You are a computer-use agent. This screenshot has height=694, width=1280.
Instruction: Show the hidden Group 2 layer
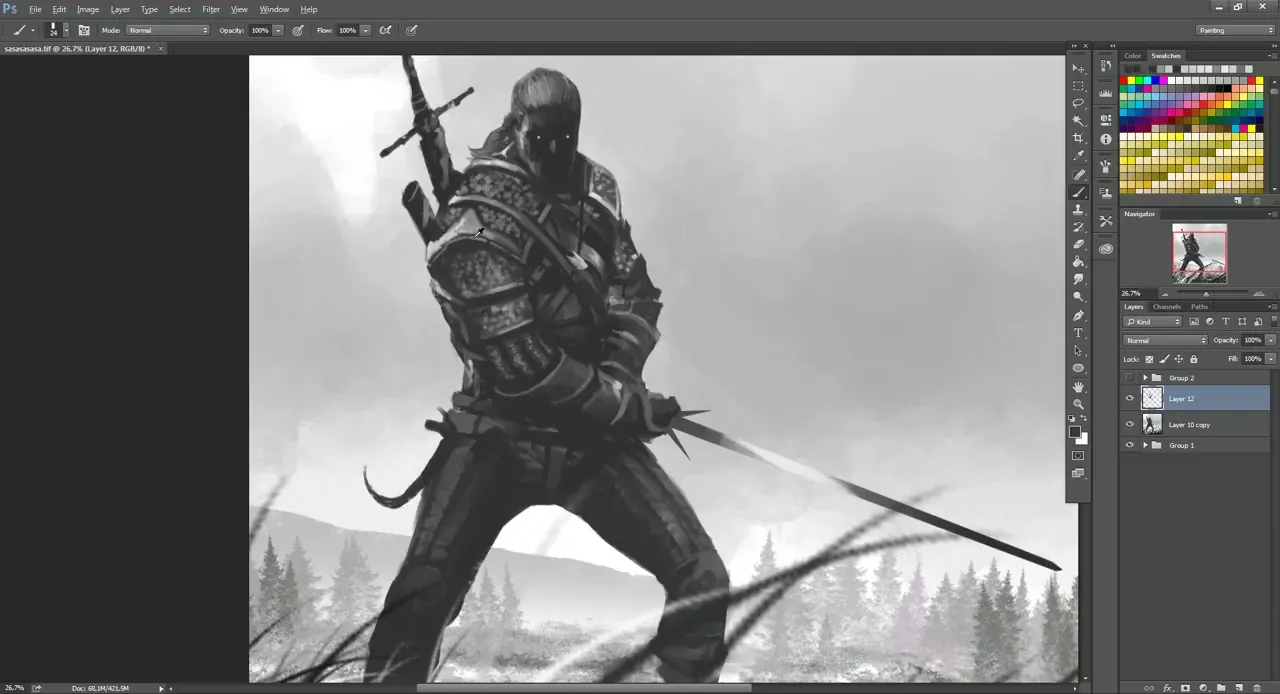(x=1130, y=378)
